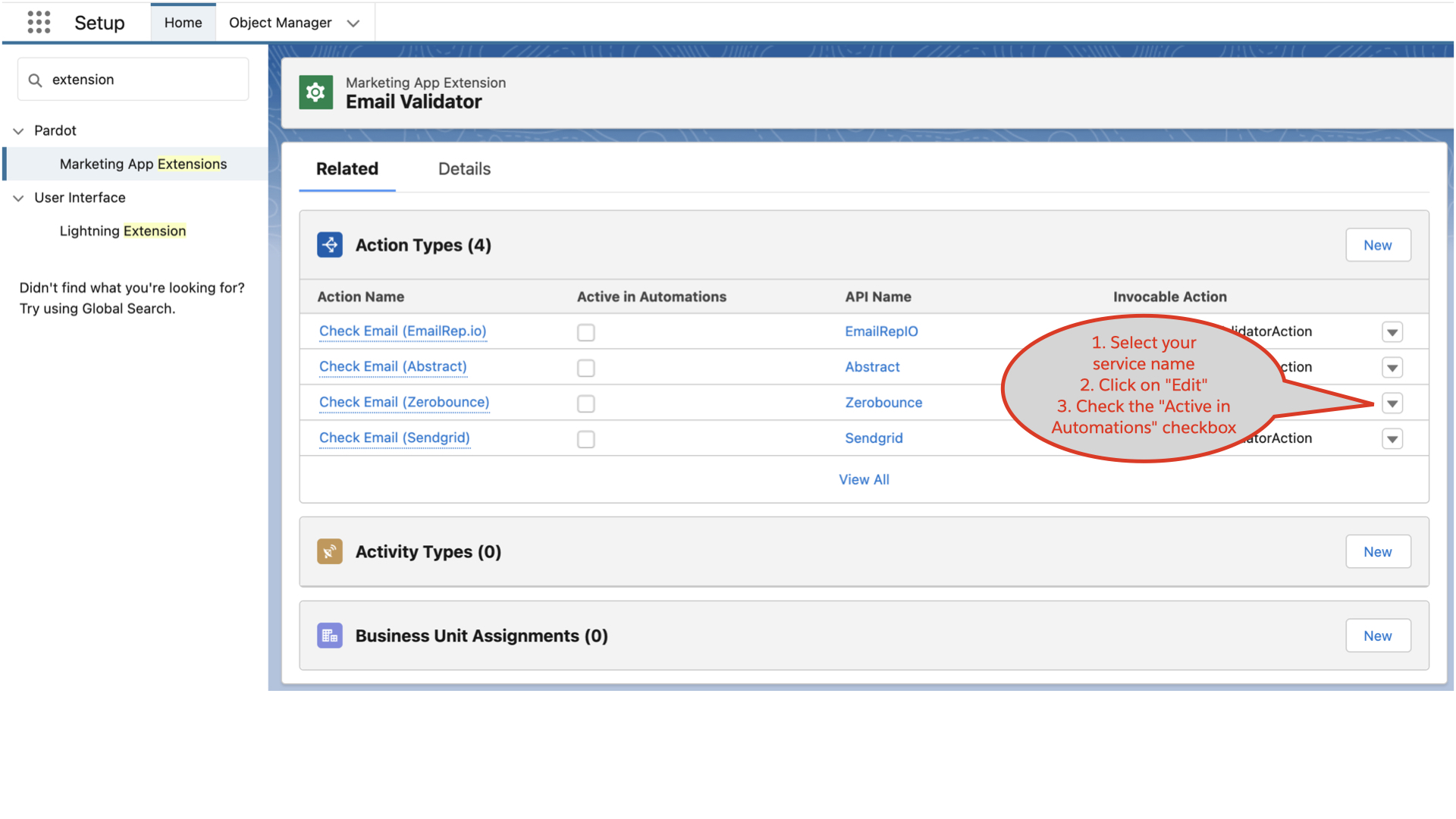Screen dimensions: 1456x819
Task: Collapse the Pardot section
Action: coord(18,130)
